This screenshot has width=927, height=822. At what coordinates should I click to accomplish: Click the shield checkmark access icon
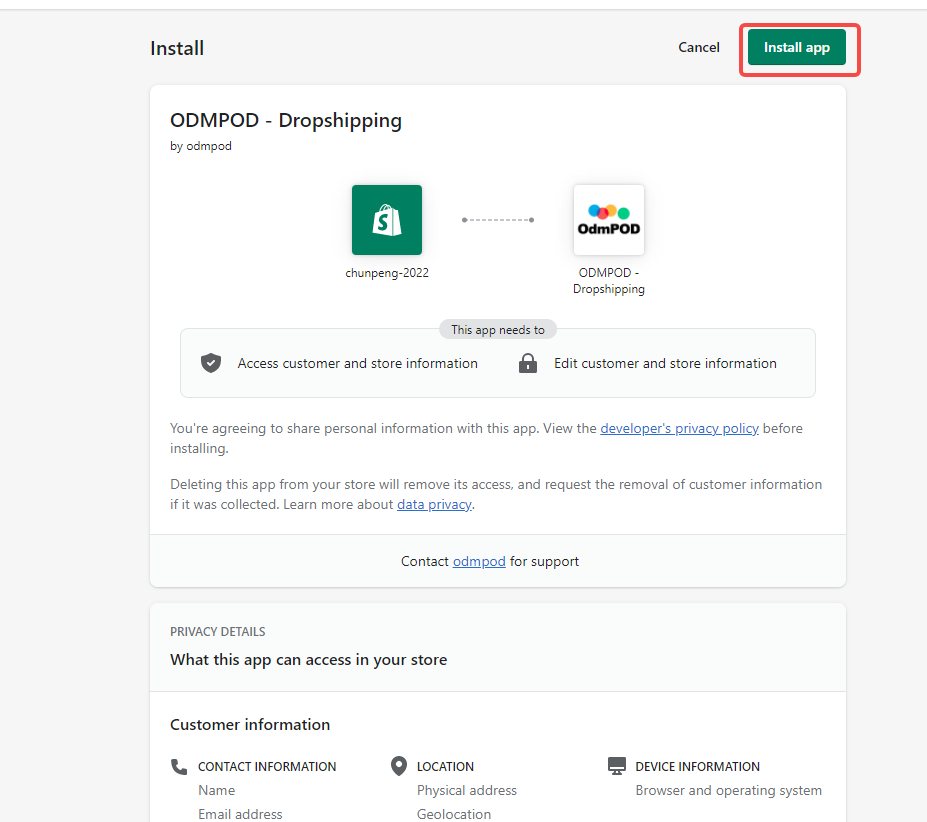click(211, 363)
